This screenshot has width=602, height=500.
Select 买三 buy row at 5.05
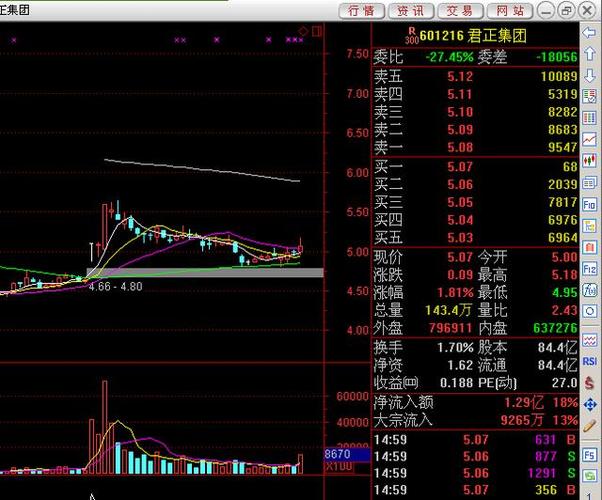click(x=475, y=202)
